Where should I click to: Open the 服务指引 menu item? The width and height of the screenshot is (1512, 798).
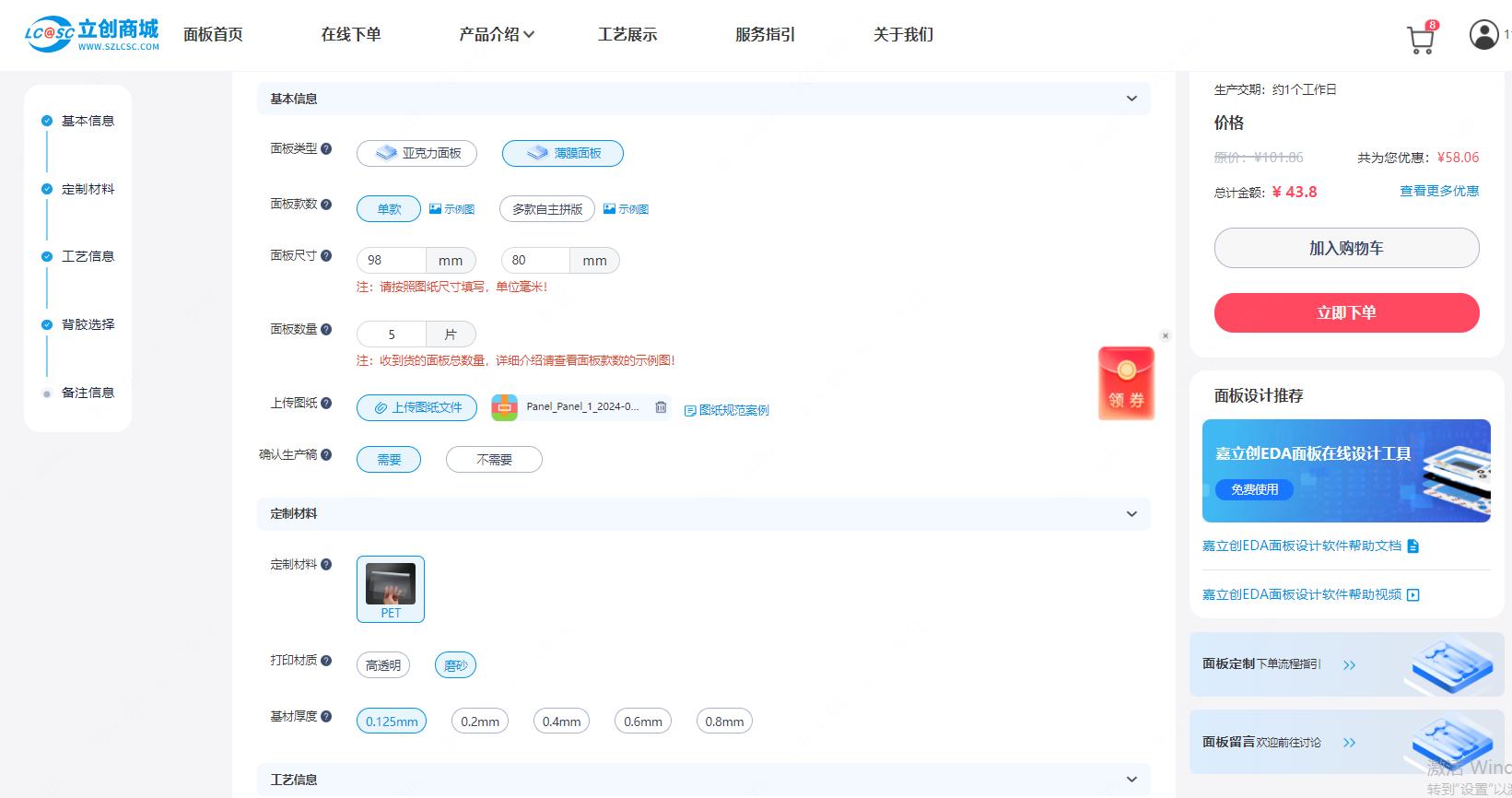(x=765, y=35)
